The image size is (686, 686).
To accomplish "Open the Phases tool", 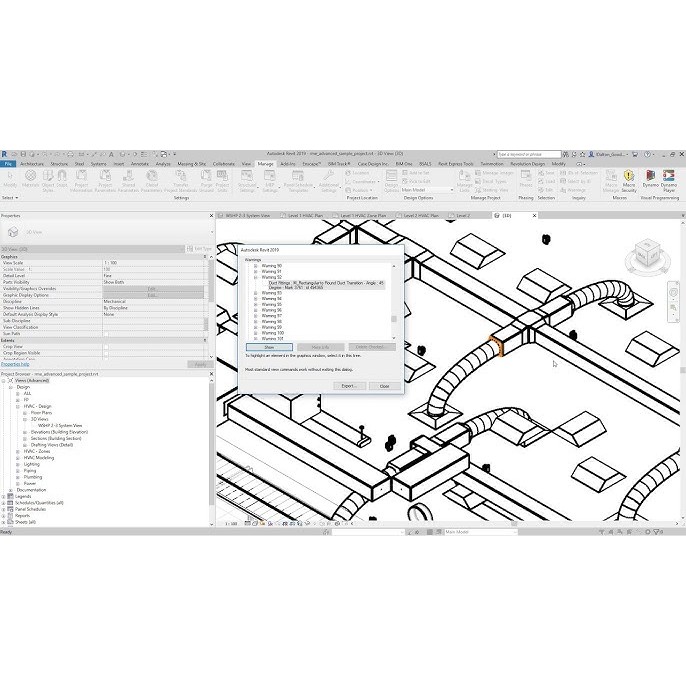I will tap(525, 179).
